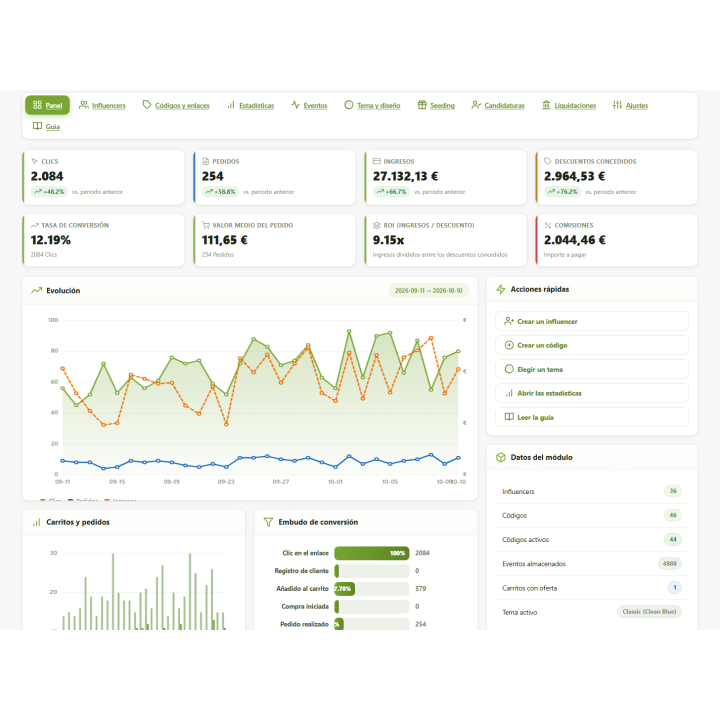Click the 12.19% conversion rate value

tap(51, 240)
